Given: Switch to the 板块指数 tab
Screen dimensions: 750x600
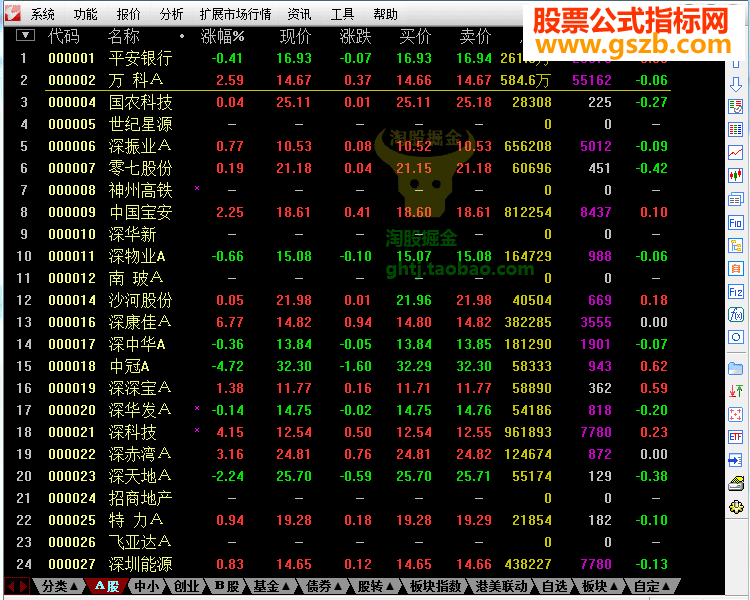Looking at the screenshot, I should (x=435, y=586).
